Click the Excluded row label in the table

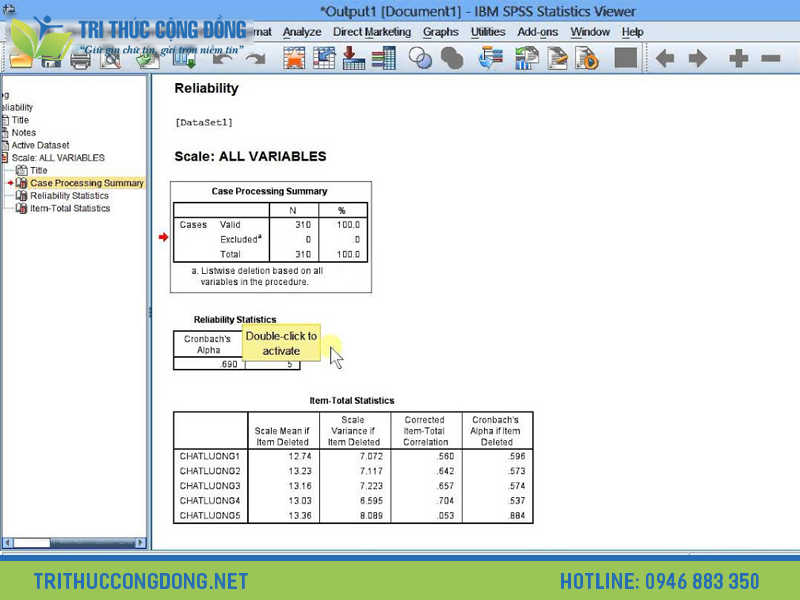coord(240,239)
